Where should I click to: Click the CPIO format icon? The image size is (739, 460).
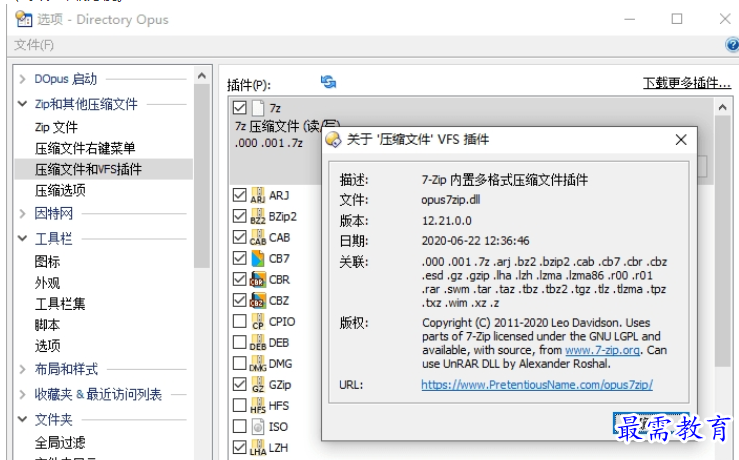(258, 321)
